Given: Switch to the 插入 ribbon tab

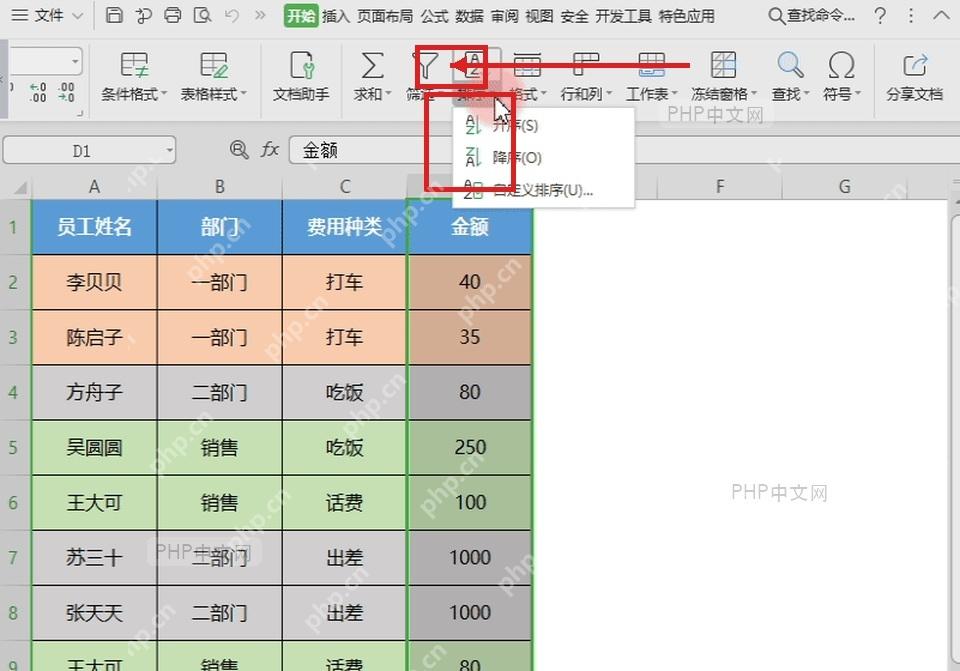Looking at the screenshot, I should [x=336, y=16].
